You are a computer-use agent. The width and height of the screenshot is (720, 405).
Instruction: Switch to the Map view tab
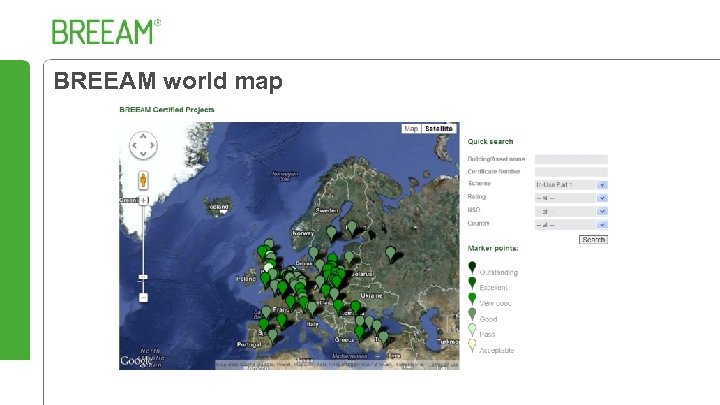(411, 129)
